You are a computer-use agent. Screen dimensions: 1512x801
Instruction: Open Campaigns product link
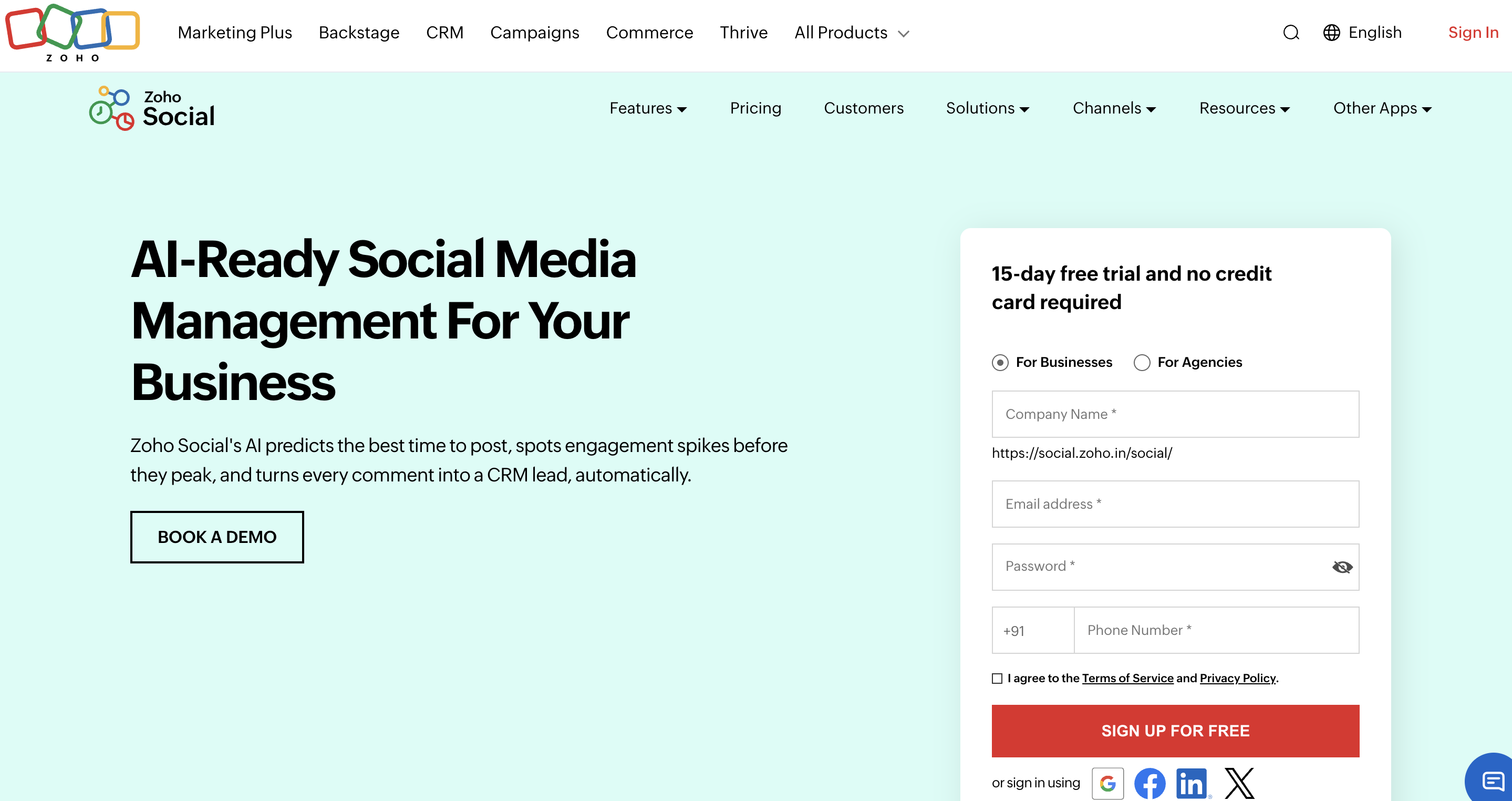click(x=534, y=32)
